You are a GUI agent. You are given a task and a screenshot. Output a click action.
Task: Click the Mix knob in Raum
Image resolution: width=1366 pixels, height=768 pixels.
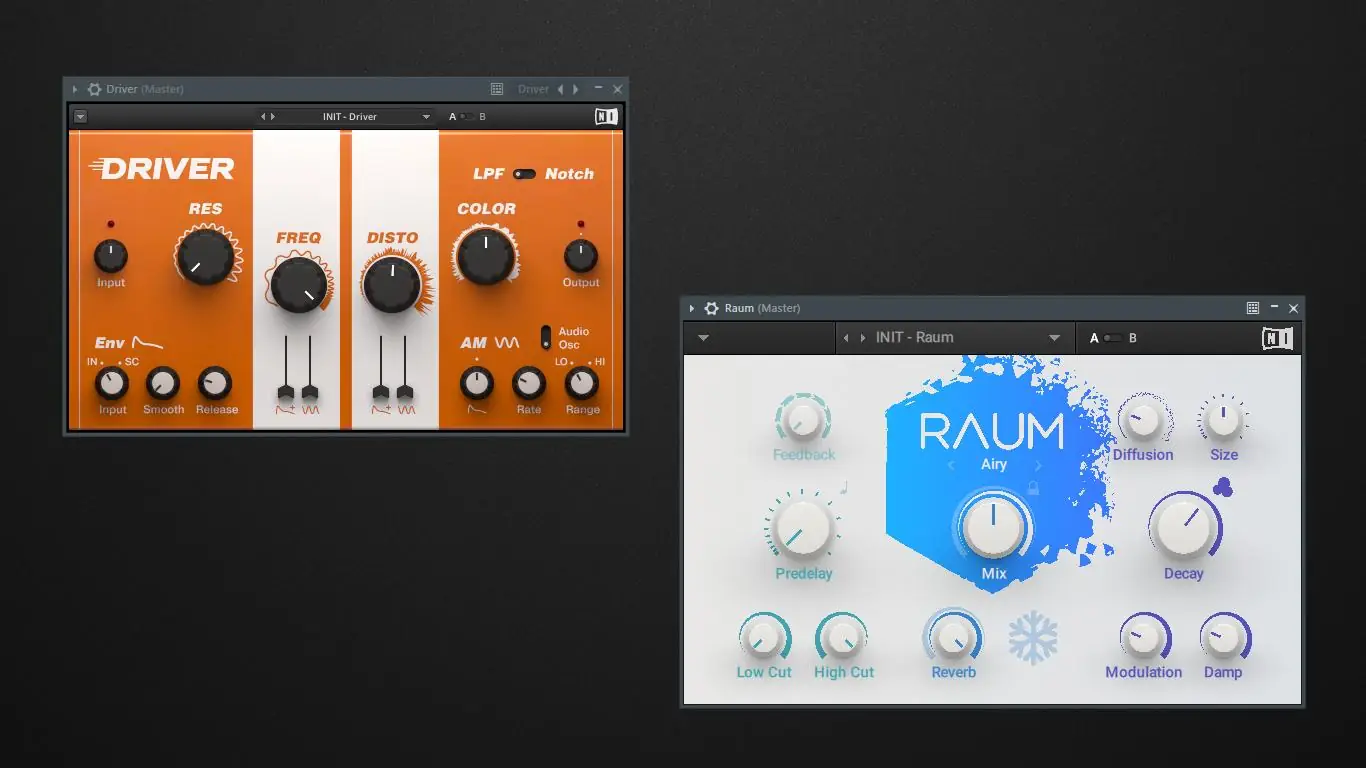(993, 527)
